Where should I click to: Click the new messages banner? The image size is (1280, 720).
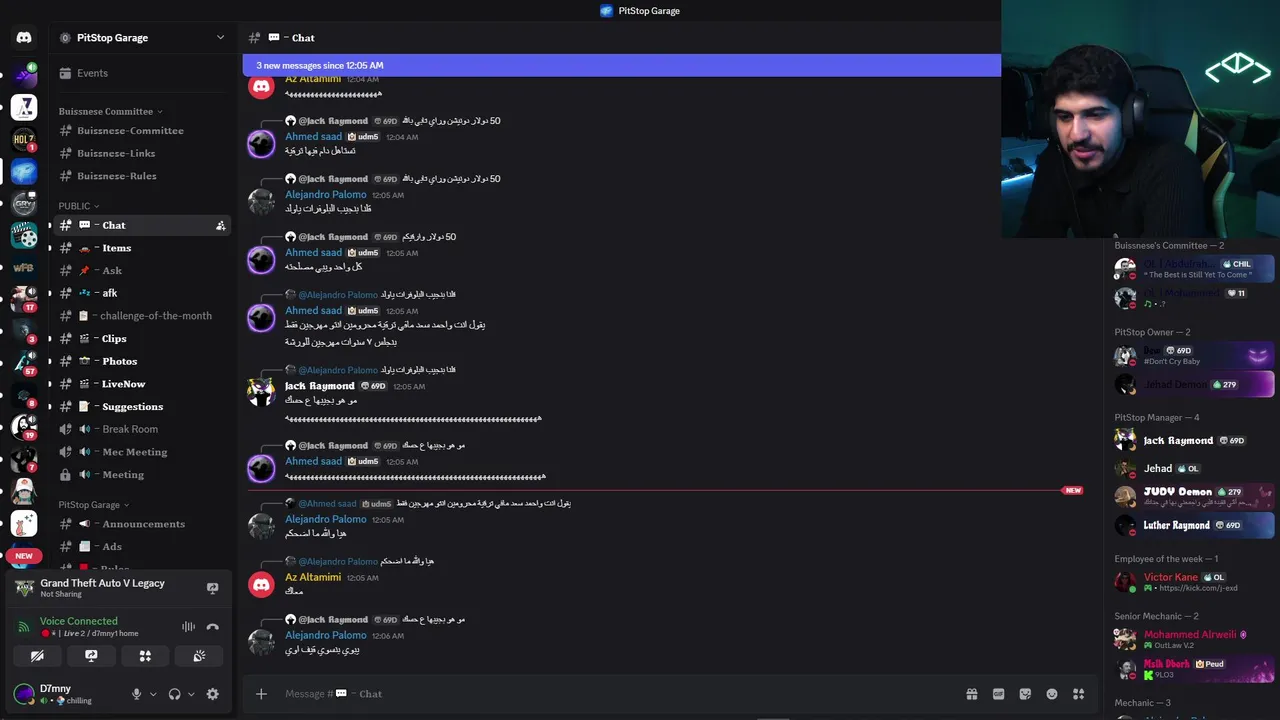point(621,65)
